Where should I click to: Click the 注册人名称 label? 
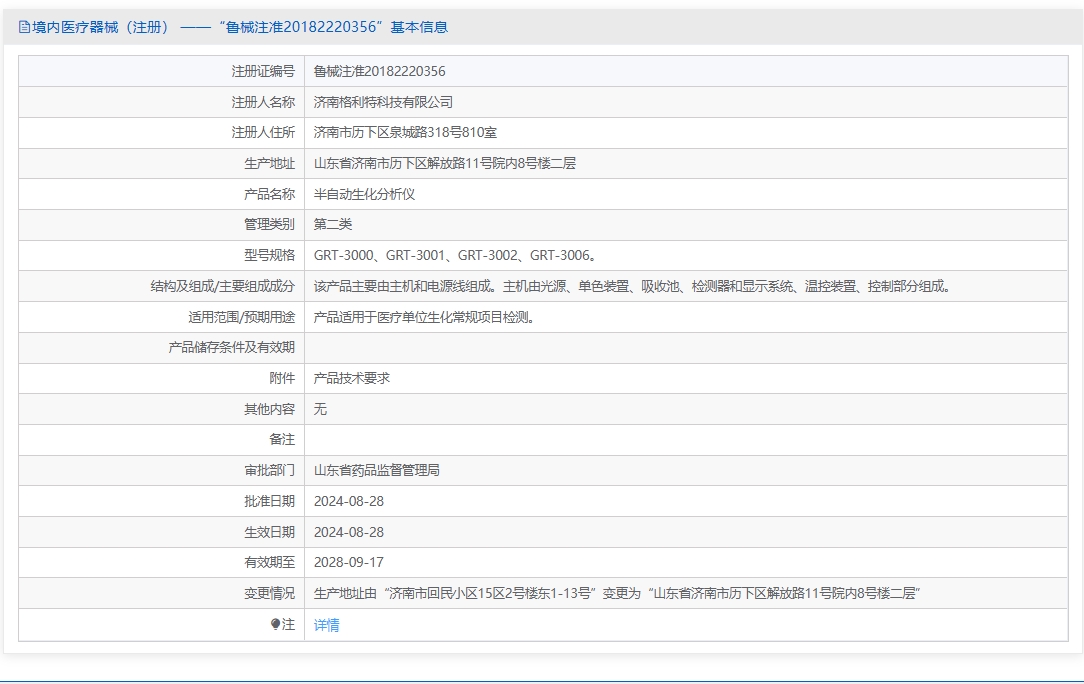[x=263, y=102]
